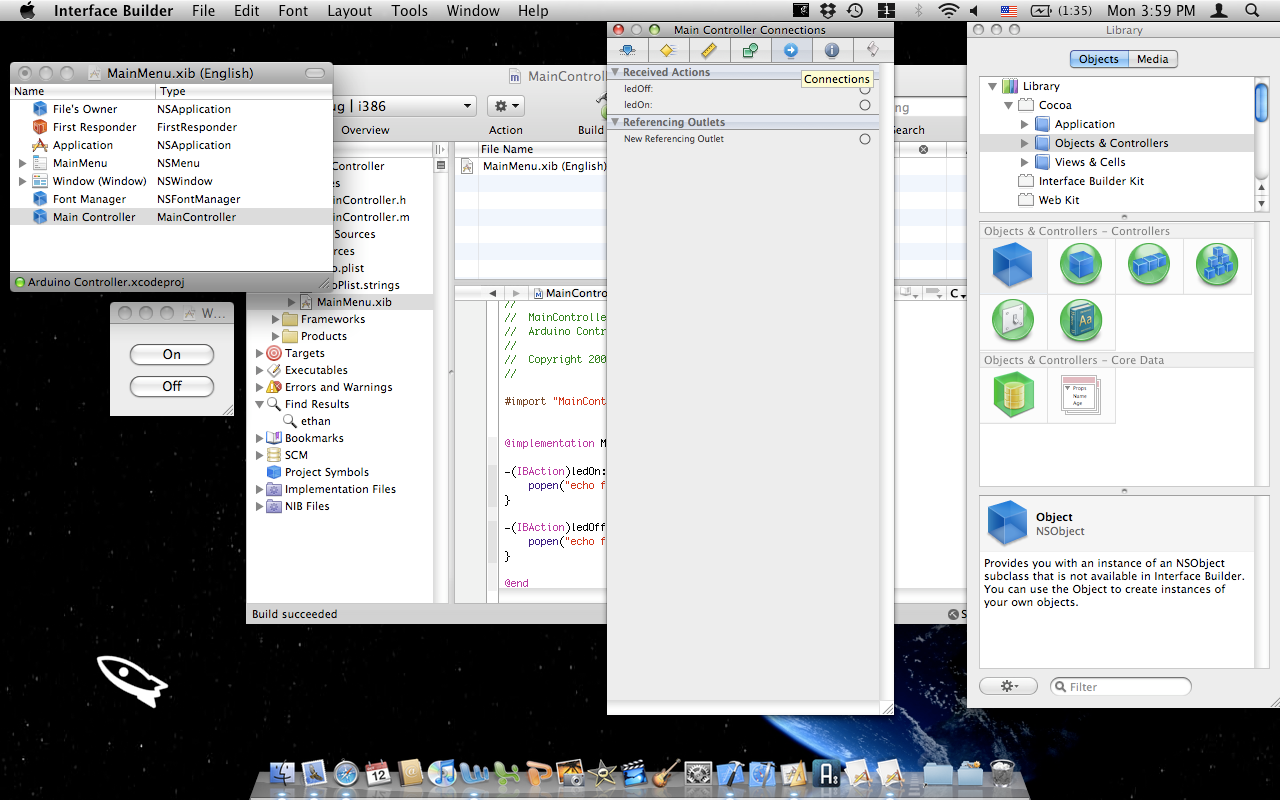
Task: Open the Library gear action menu
Action: pyautogui.click(x=1009, y=686)
